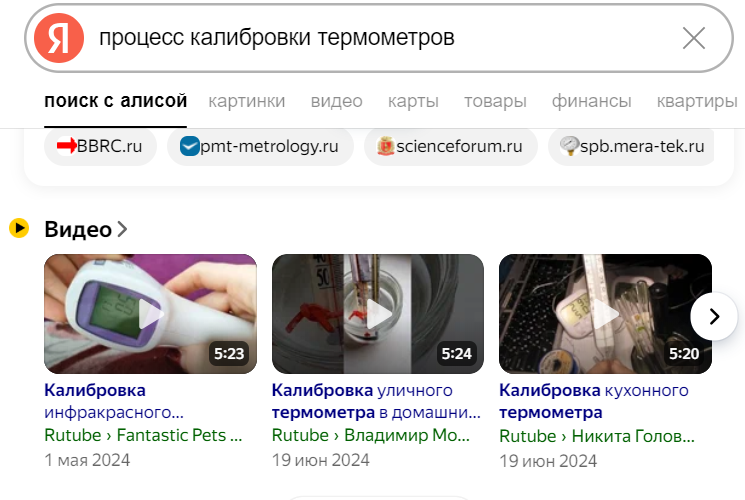Screen dimensions: 745x500
Task: Show next videos with the carousel arrow
Action: pos(714,316)
